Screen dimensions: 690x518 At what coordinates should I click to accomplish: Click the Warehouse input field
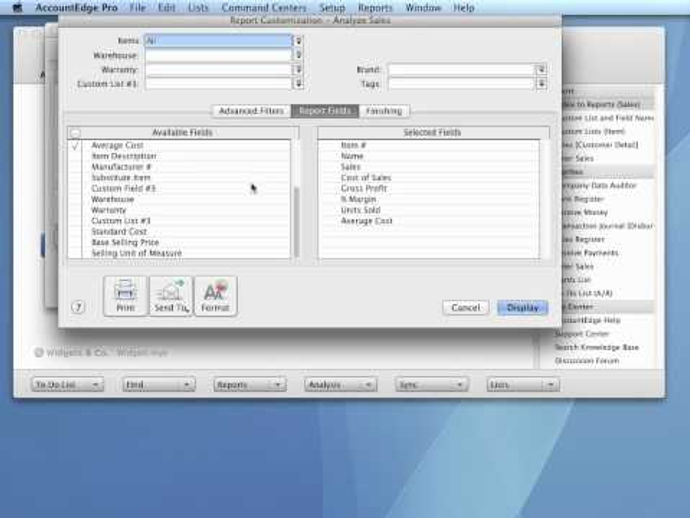click(218, 55)
